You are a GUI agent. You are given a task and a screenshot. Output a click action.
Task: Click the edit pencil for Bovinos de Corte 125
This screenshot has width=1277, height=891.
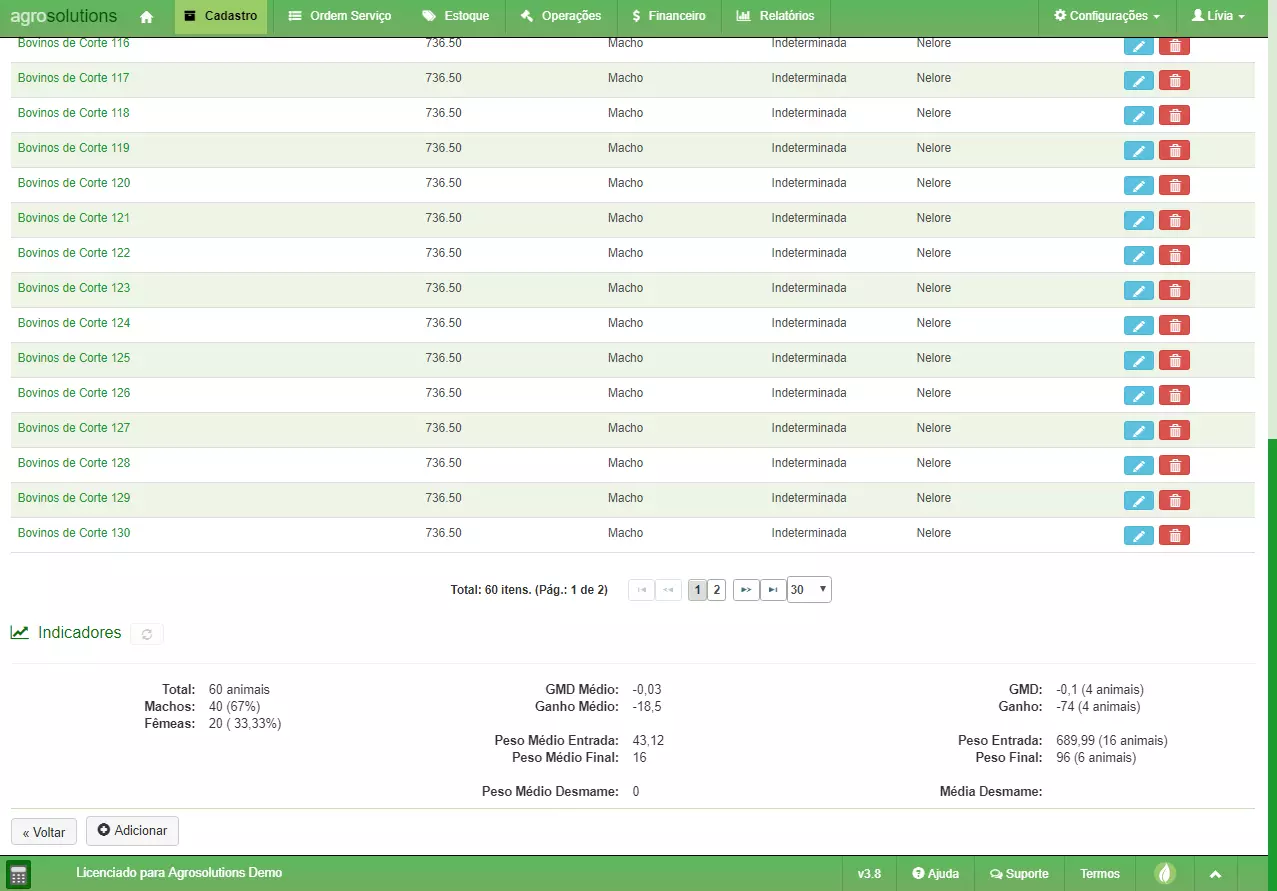click(1138, 361)
